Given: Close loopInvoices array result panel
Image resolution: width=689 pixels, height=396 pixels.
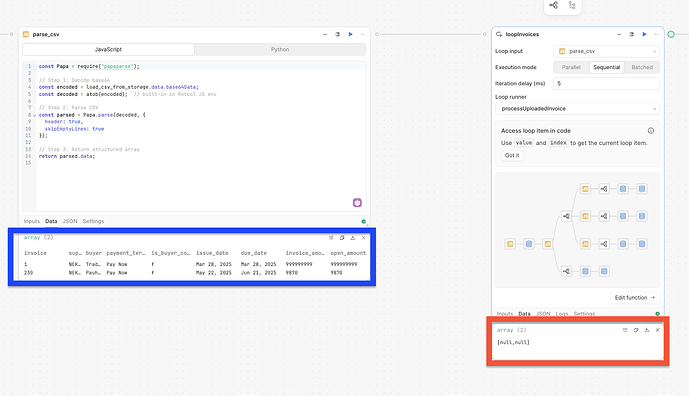Looking at the screenshot, I should (x=657, y=330).
